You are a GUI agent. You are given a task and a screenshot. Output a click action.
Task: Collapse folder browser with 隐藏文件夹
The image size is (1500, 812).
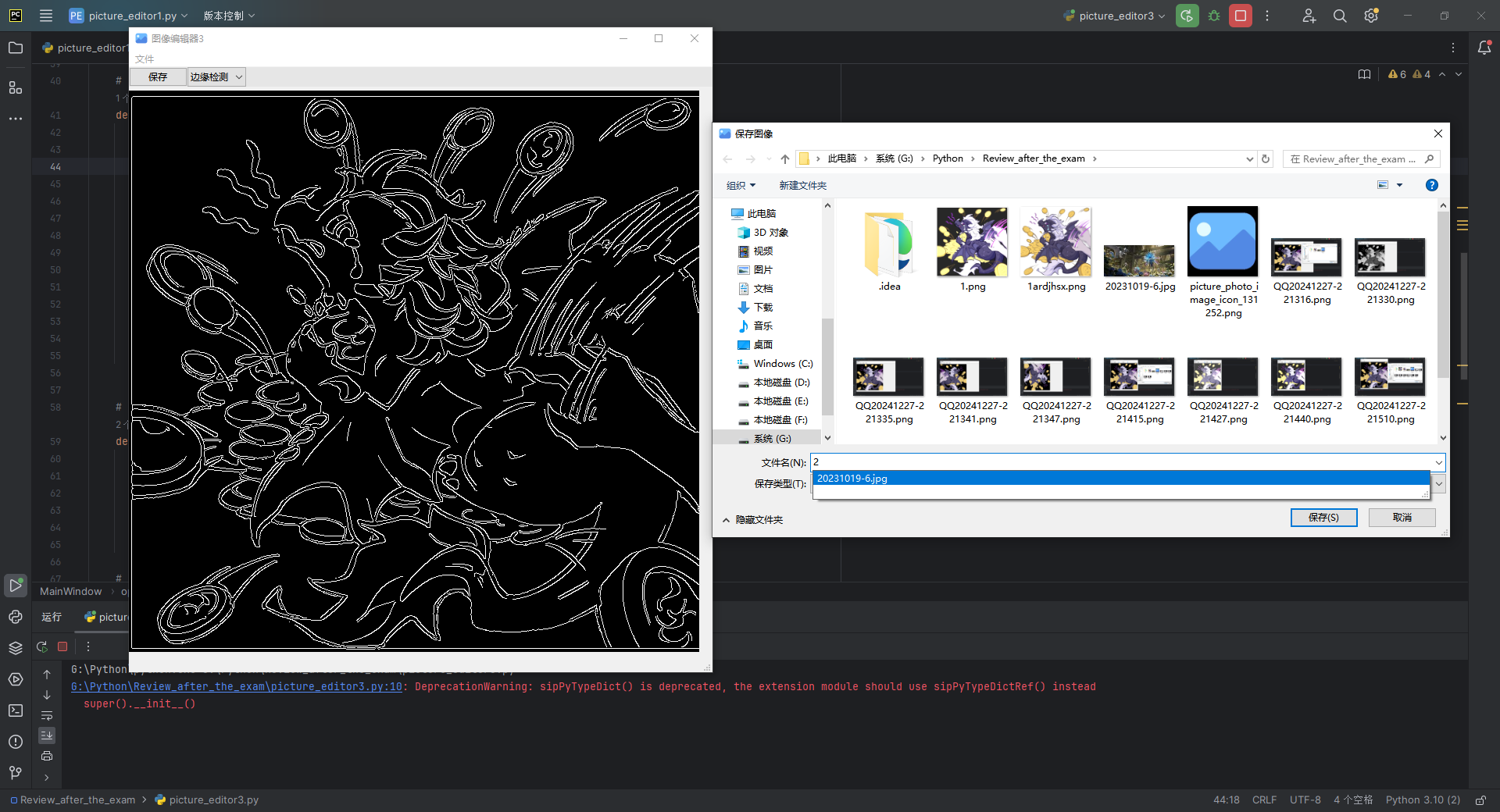(753, 520)
